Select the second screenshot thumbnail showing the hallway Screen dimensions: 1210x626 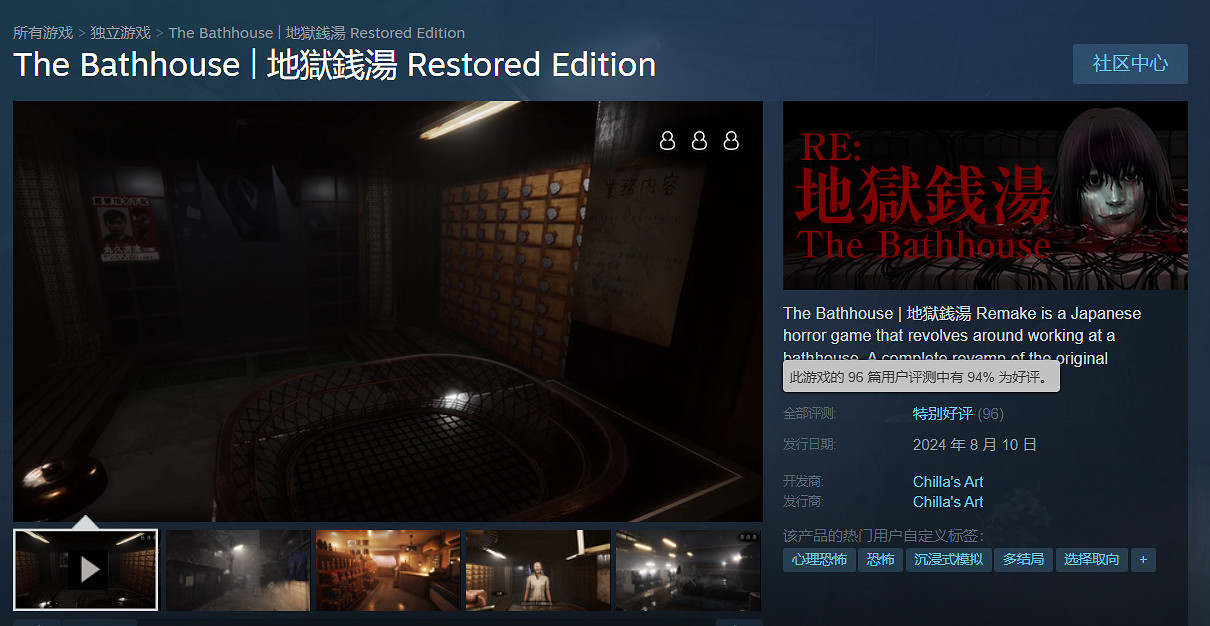point(236,570)
